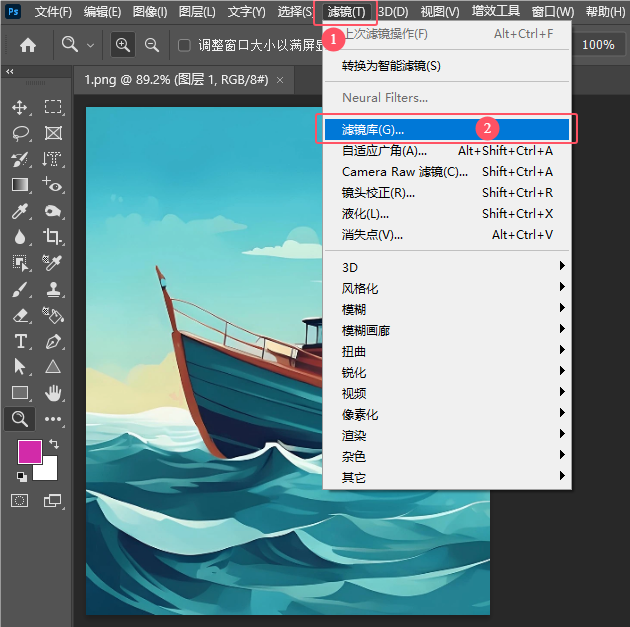Image resolution: width=630 pixels, height=627 pixels.
Task: Select the Eyedropper tool
Action: pos(19,211)
